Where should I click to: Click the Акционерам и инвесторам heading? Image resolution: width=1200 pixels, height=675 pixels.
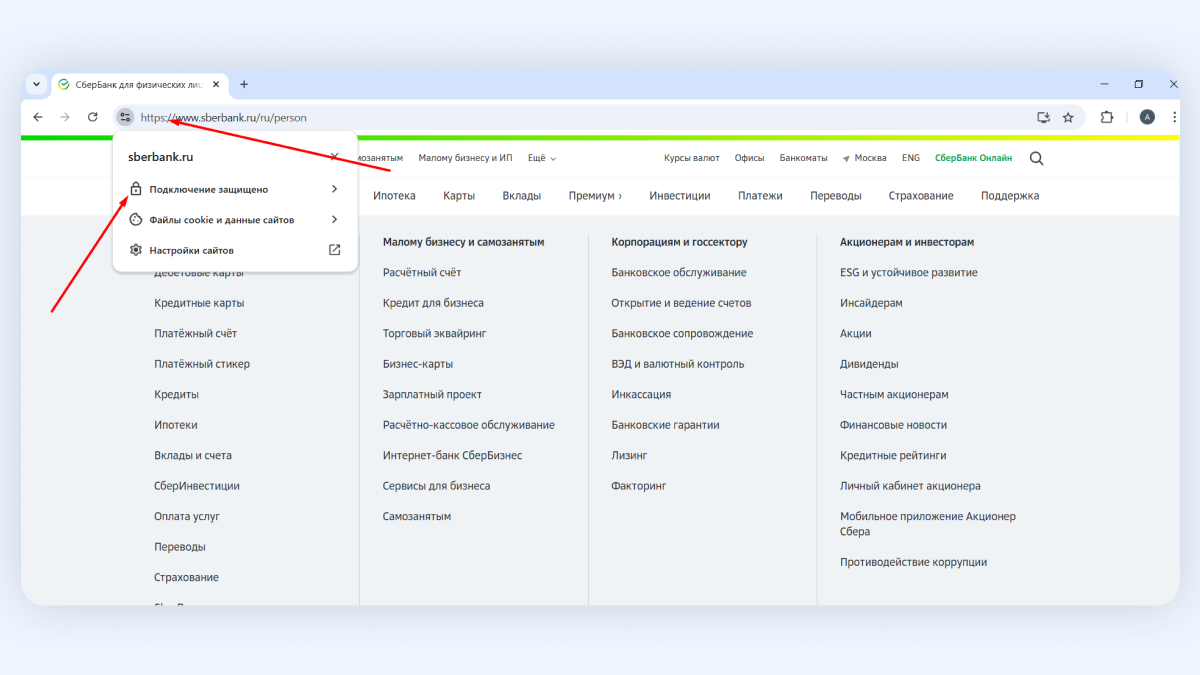tap(907, 242)
